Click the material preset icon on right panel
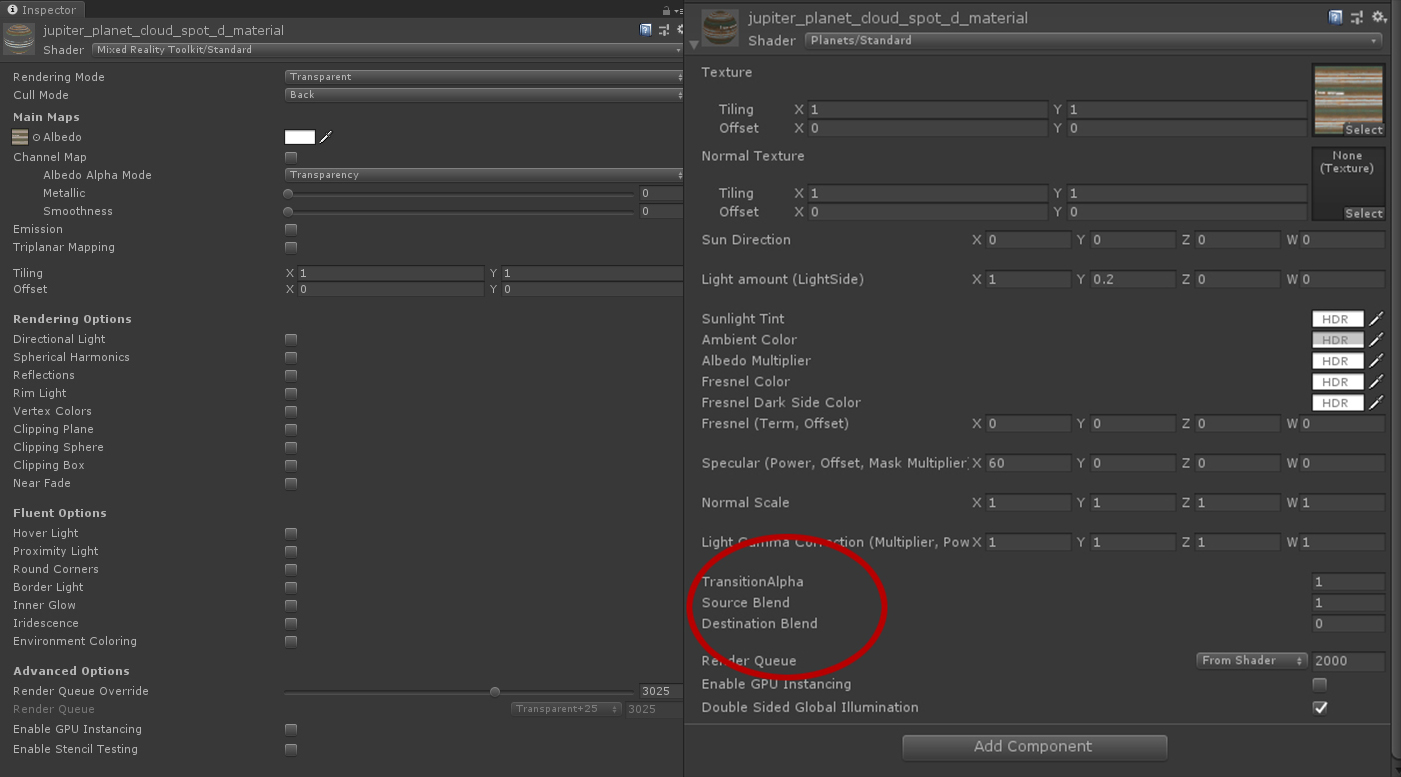 (1356, 16)
